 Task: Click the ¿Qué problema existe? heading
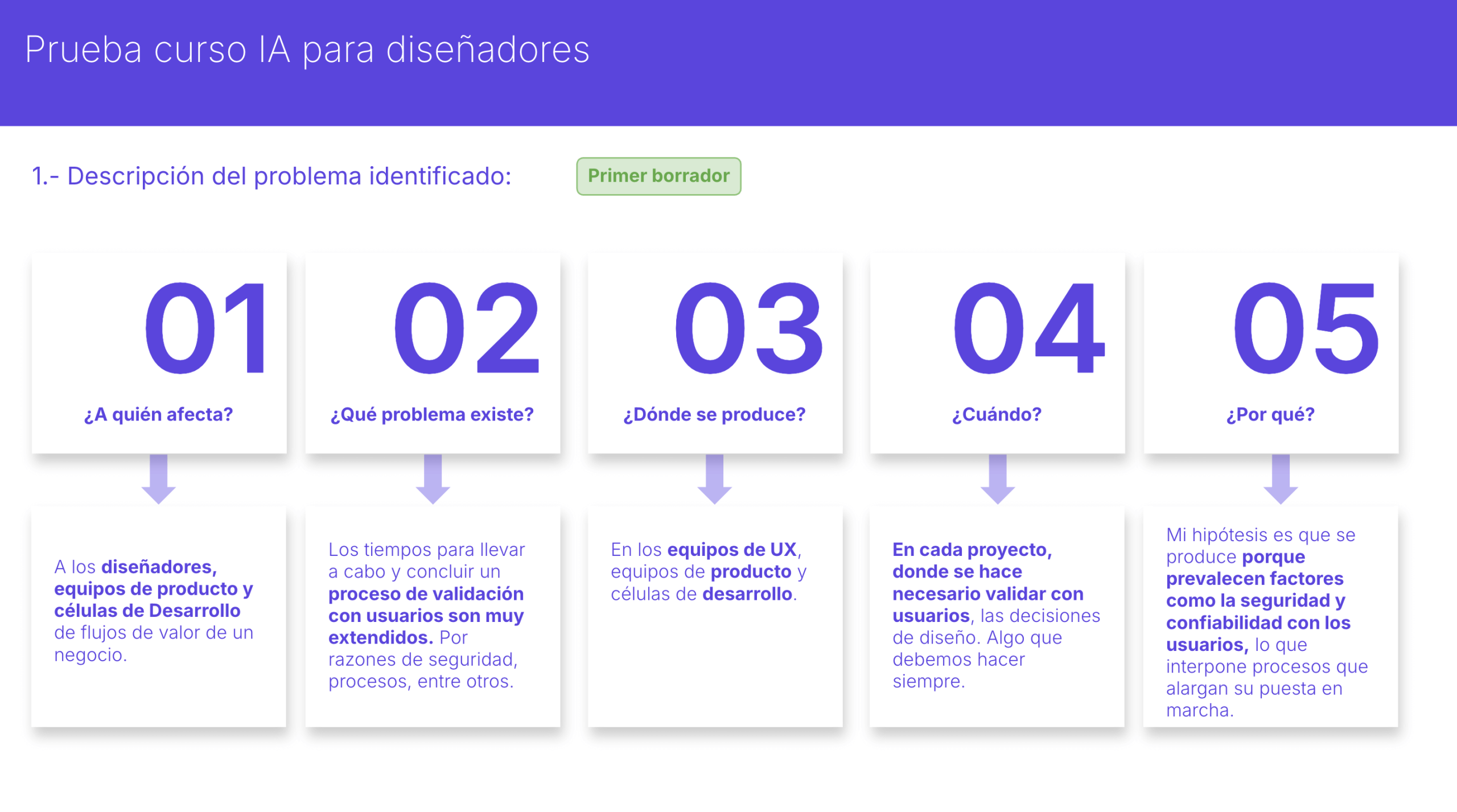(x=432, y=414)
